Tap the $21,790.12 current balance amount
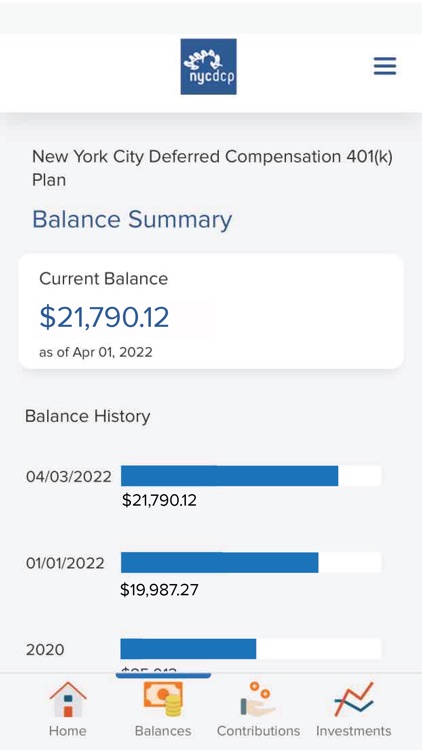 pos(104,318)
